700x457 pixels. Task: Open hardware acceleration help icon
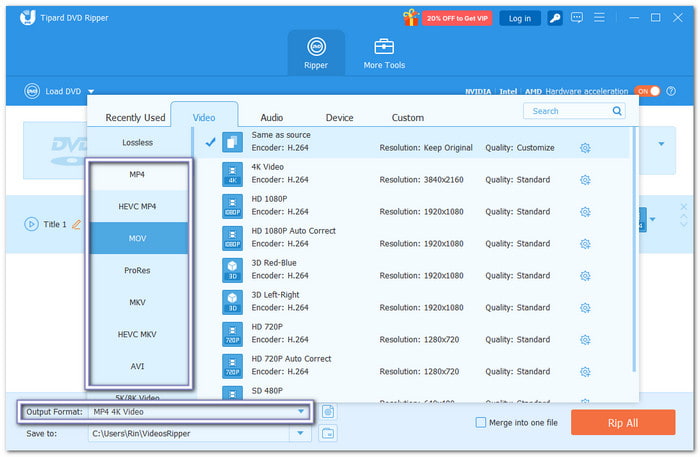point(671,91)
